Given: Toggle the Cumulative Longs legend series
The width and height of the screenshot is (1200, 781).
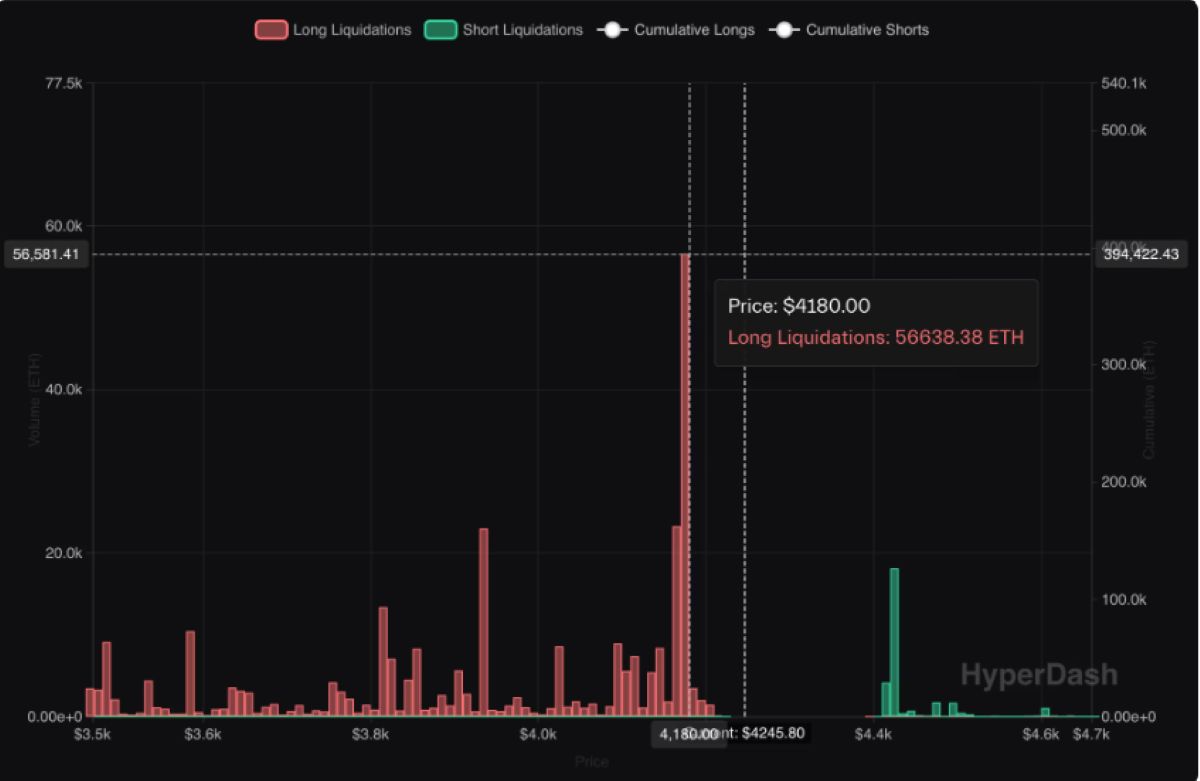Looking at the screenshot, I should coord(675,30).
